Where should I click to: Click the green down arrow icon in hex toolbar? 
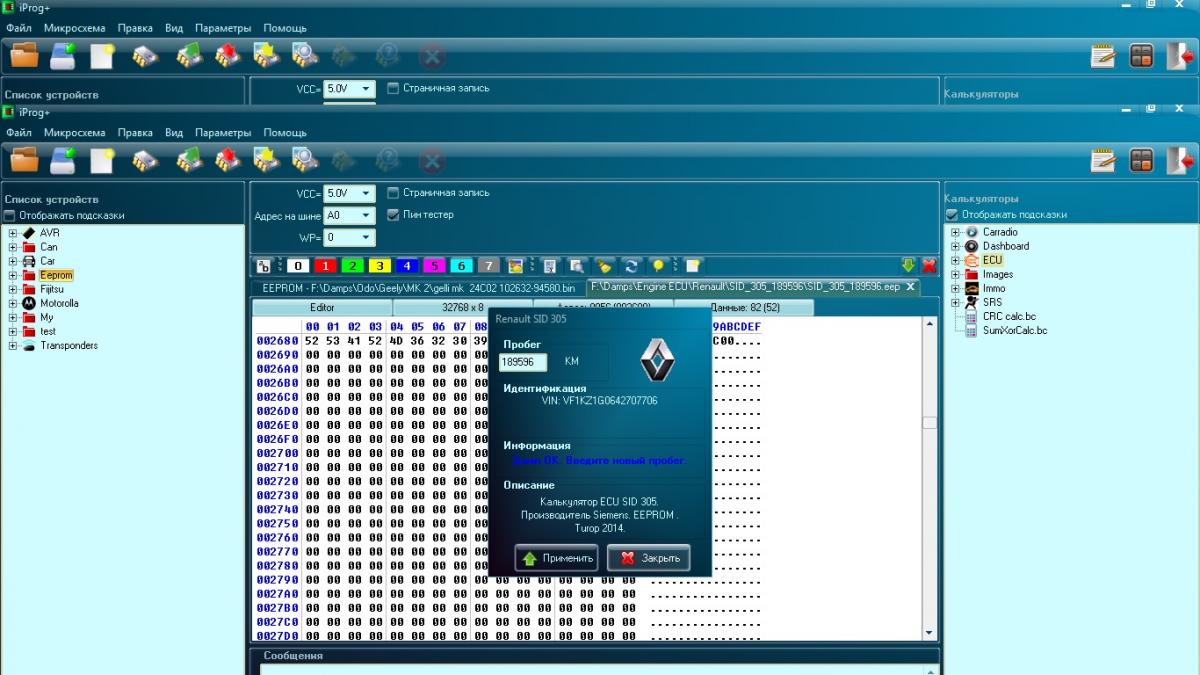pyautogui.click(x=908, y=266)
